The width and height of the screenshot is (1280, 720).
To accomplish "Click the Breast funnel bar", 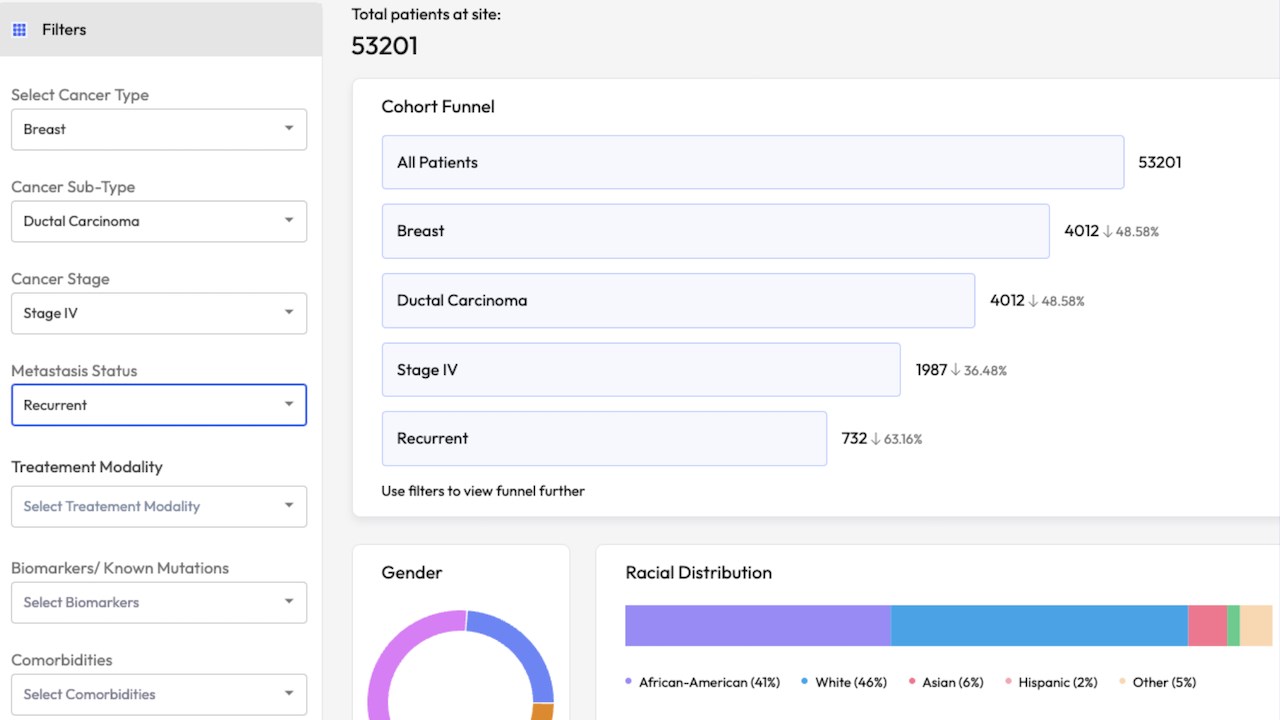I will (x=715, y=231).
